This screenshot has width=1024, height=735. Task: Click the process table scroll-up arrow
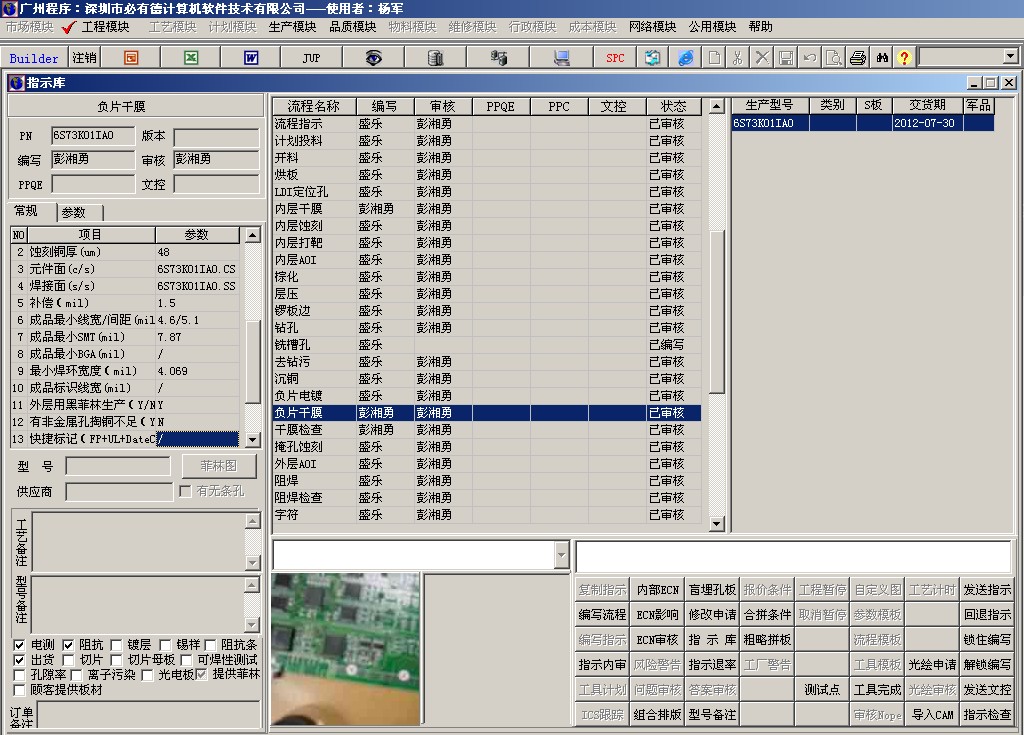coord(716,106)
